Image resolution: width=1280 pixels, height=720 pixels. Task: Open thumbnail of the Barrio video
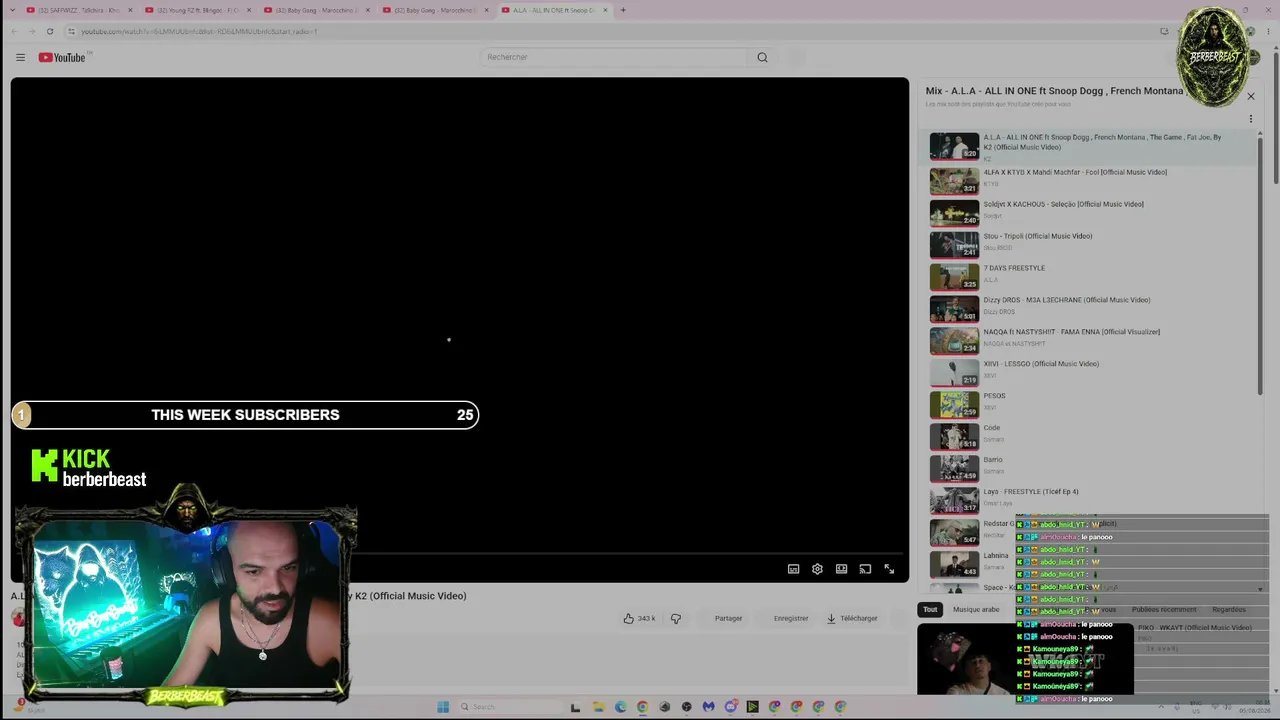pyautogui.click(x=954, y=468)
